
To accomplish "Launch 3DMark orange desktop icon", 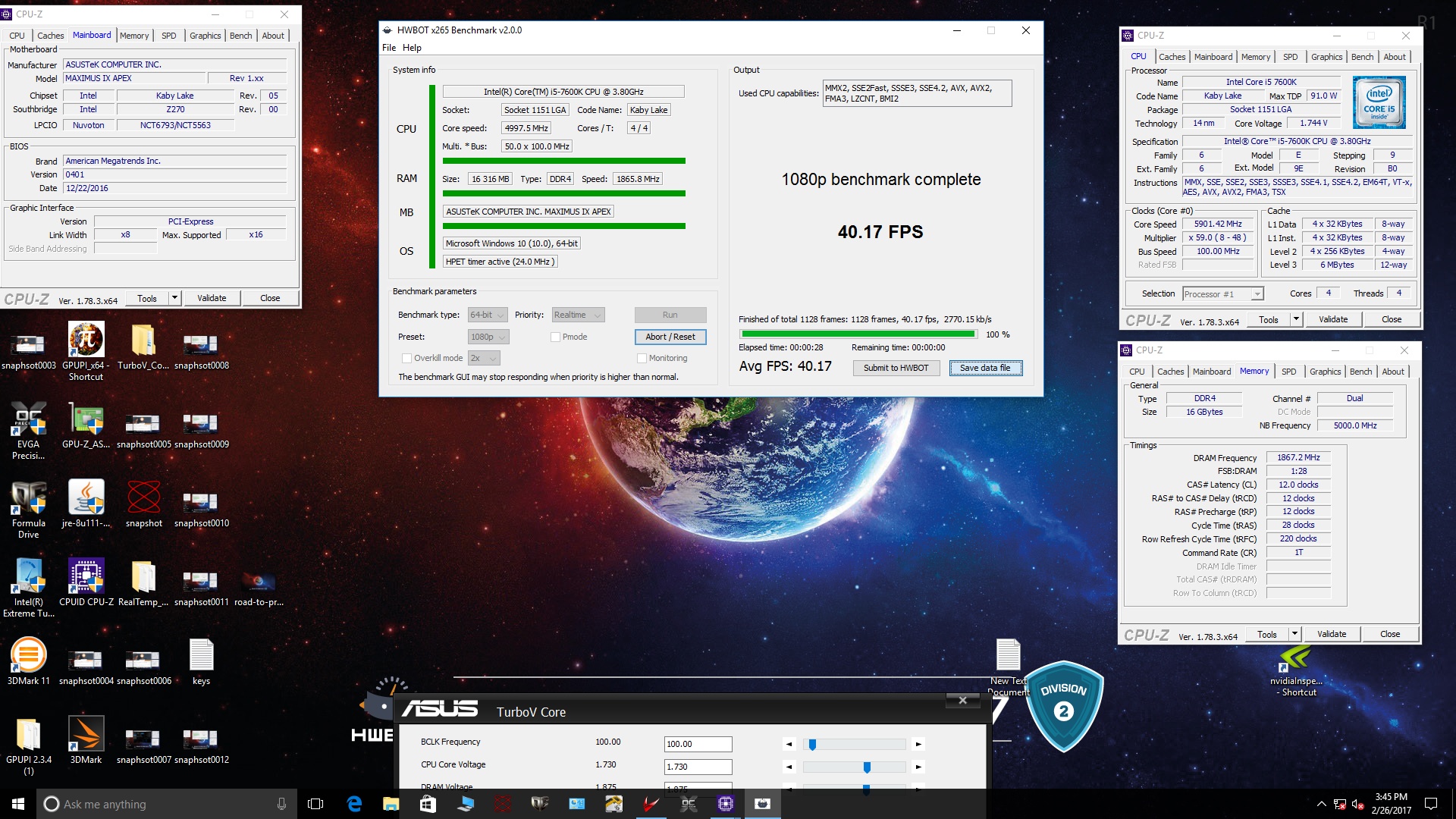I will pyautogui.click(x=86, y=740).
